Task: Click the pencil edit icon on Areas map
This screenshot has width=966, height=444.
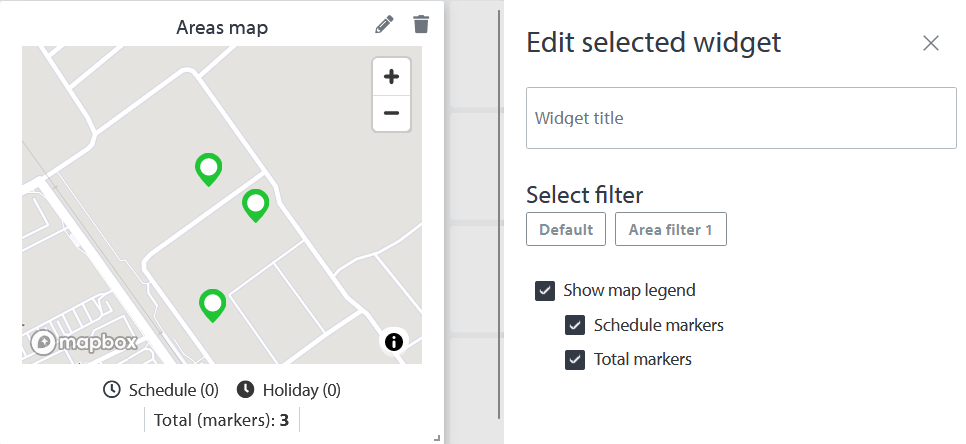Action: pyautogui.click(x=385, y=25)
